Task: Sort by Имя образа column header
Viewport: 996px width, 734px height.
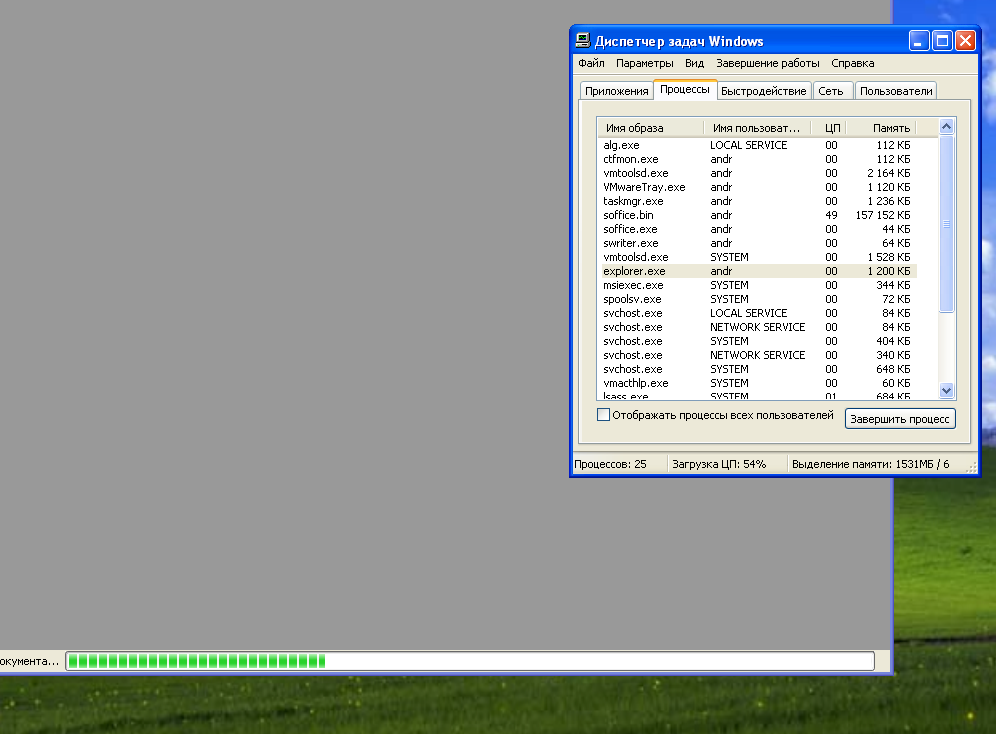Action: 650,128
